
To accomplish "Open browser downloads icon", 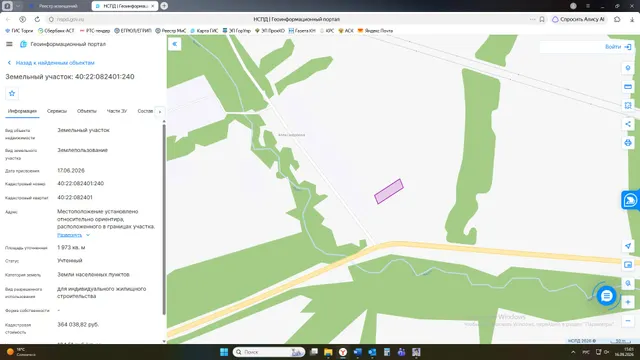I will coord(632,19).
